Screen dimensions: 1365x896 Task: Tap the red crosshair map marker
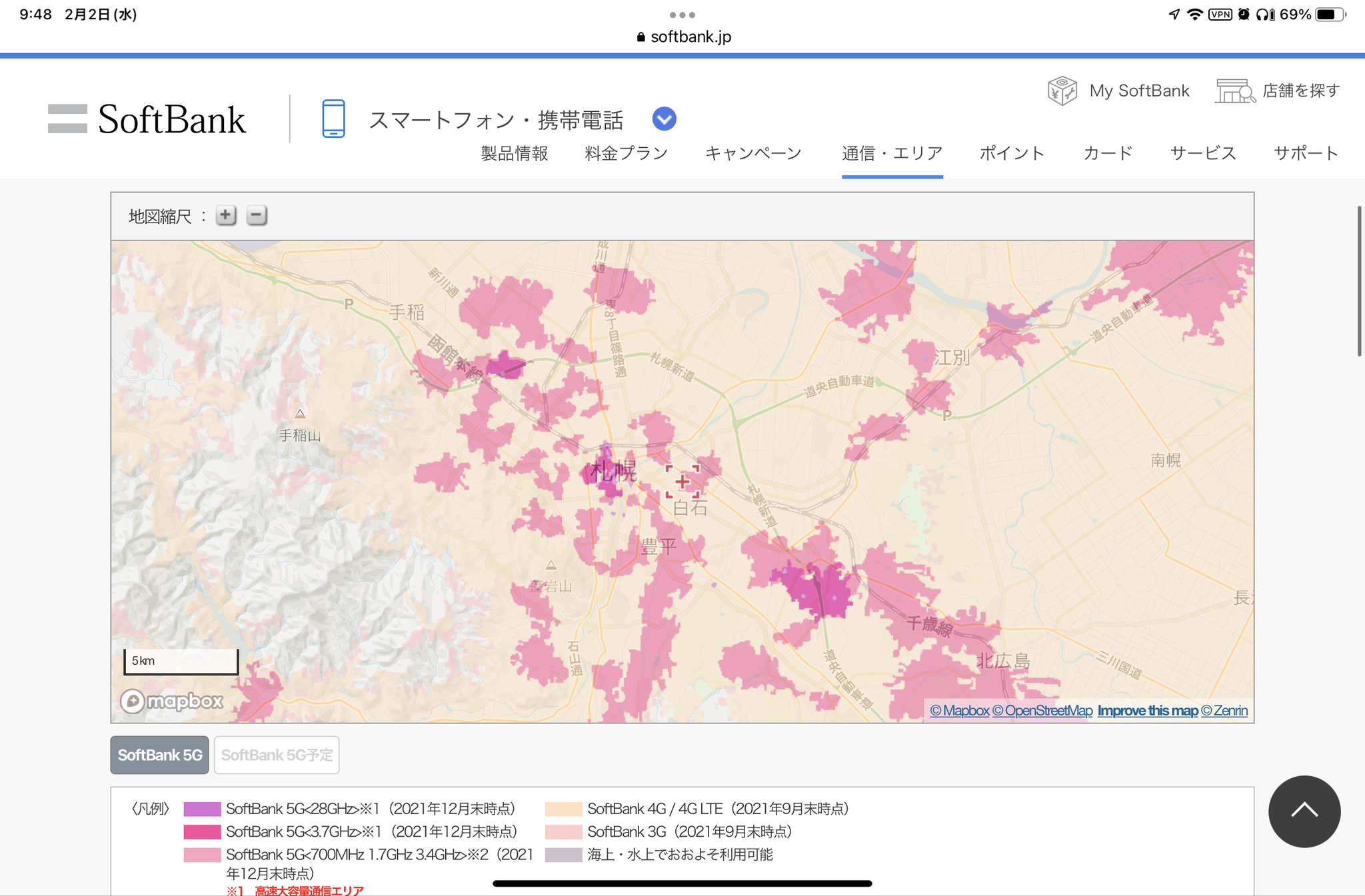tap(682, 481)
